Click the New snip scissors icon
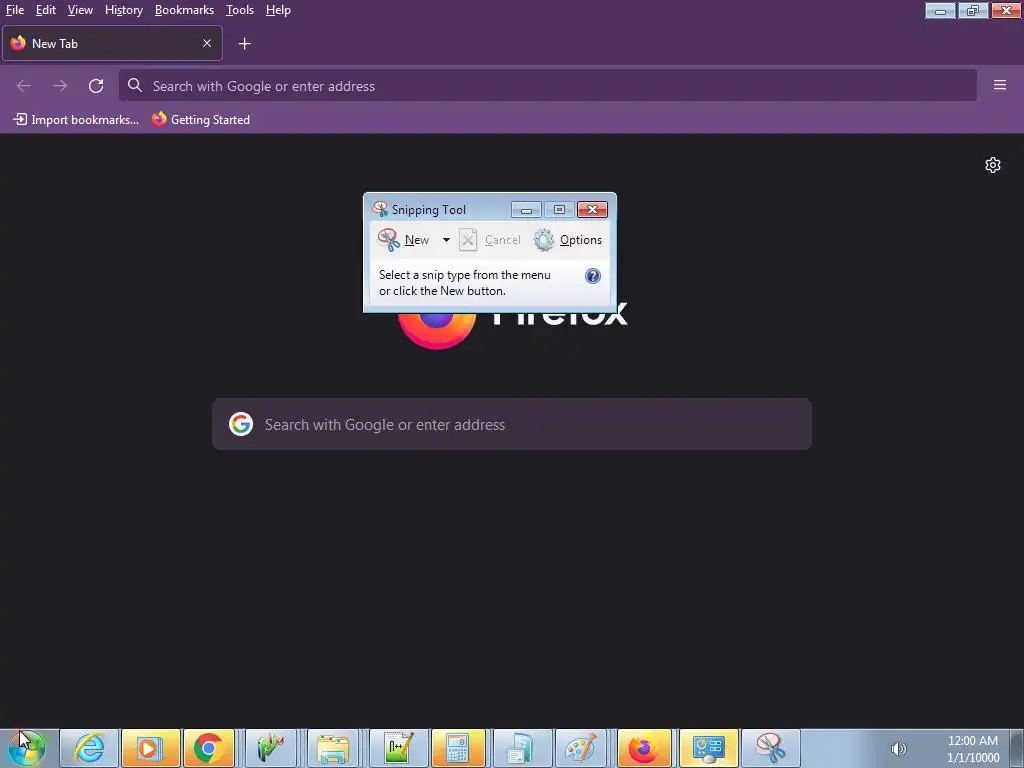 [x=389, y=240]
